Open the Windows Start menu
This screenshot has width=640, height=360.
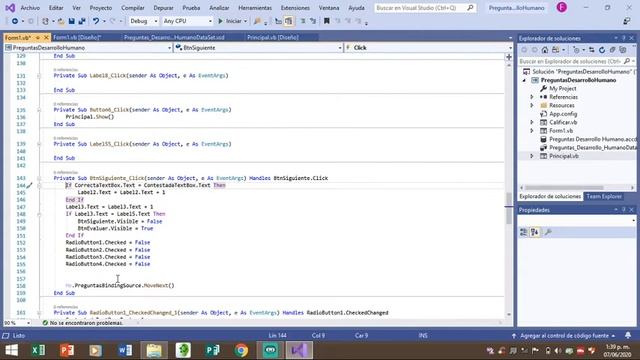click(x=11, y=350)
